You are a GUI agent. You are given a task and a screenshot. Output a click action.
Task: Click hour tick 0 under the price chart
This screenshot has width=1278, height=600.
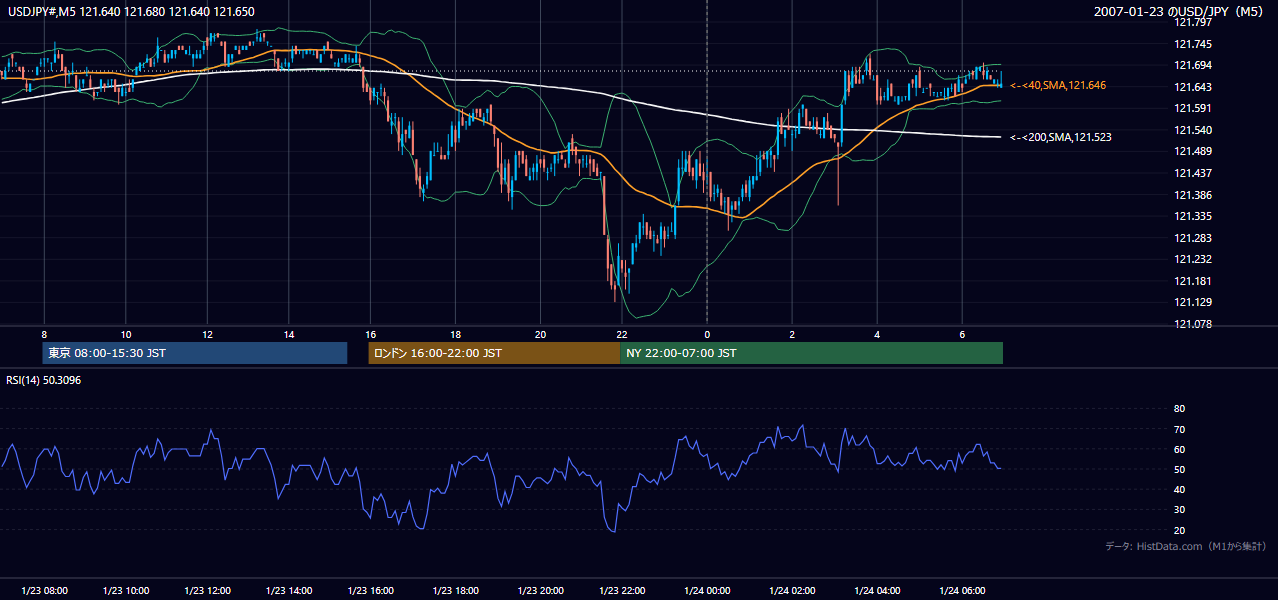coord(707,334)
